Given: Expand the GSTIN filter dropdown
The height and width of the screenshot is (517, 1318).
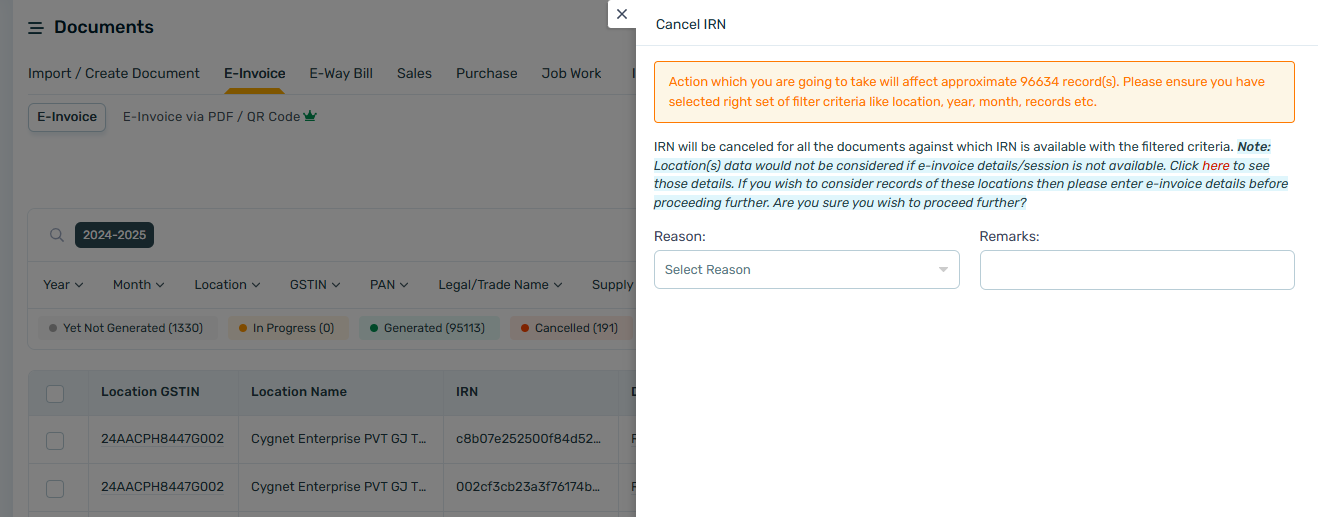Looking at the screenshot, I should tap(315, 285).
